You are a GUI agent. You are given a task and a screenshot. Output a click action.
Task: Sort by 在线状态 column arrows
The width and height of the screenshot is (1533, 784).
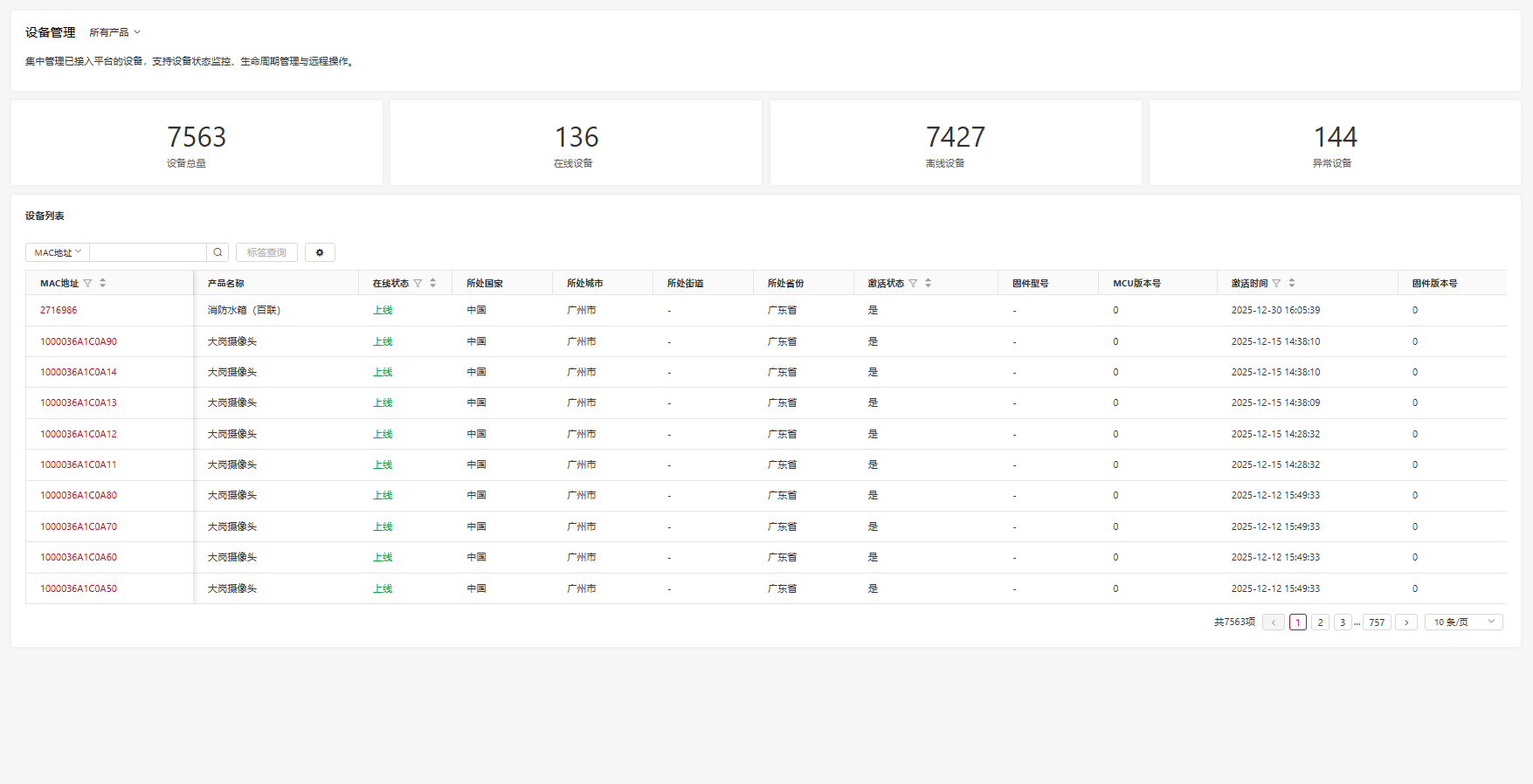[x=432, y=283]
